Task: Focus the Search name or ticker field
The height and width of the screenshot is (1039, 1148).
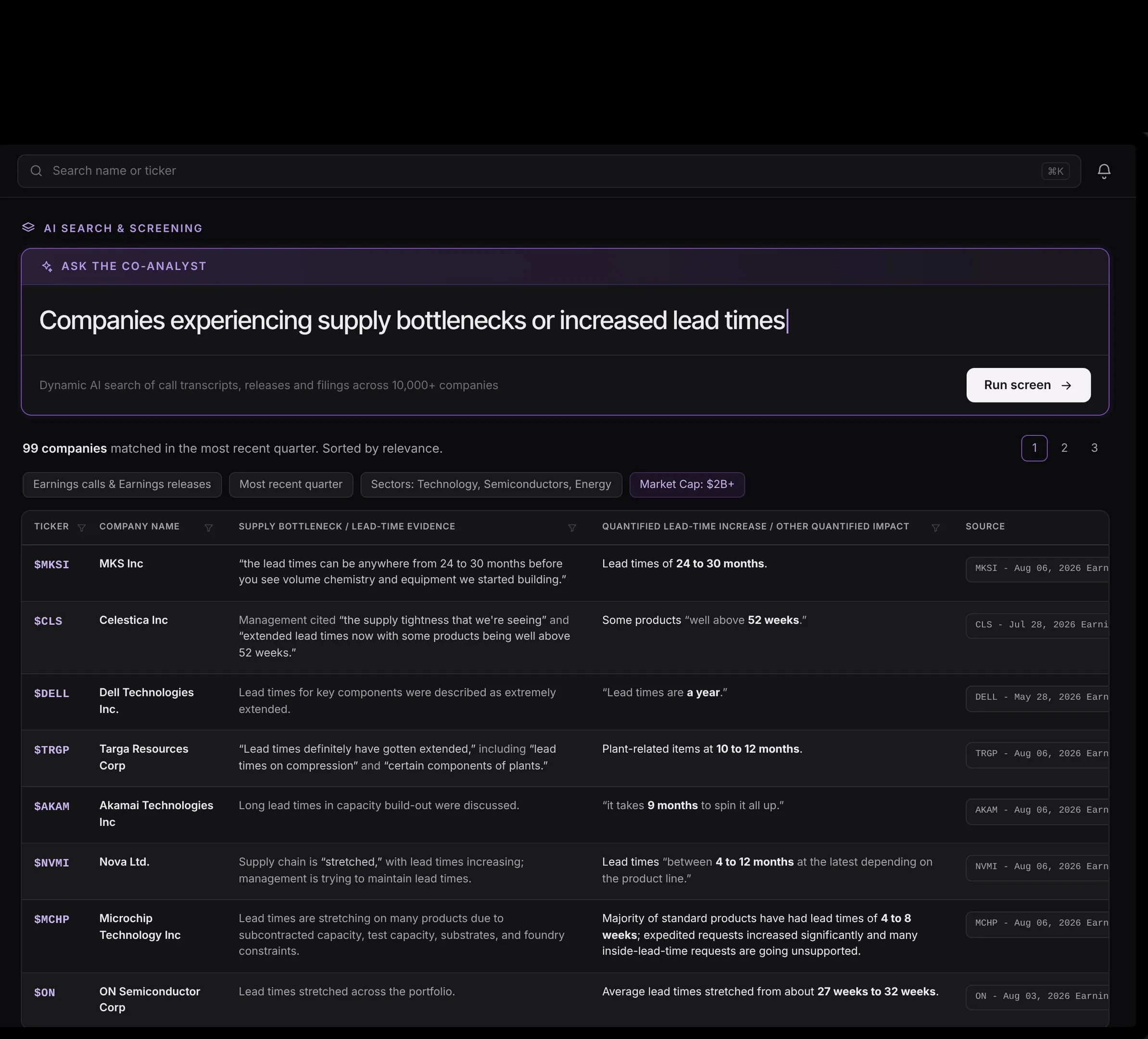Action: tap(549, 171)
